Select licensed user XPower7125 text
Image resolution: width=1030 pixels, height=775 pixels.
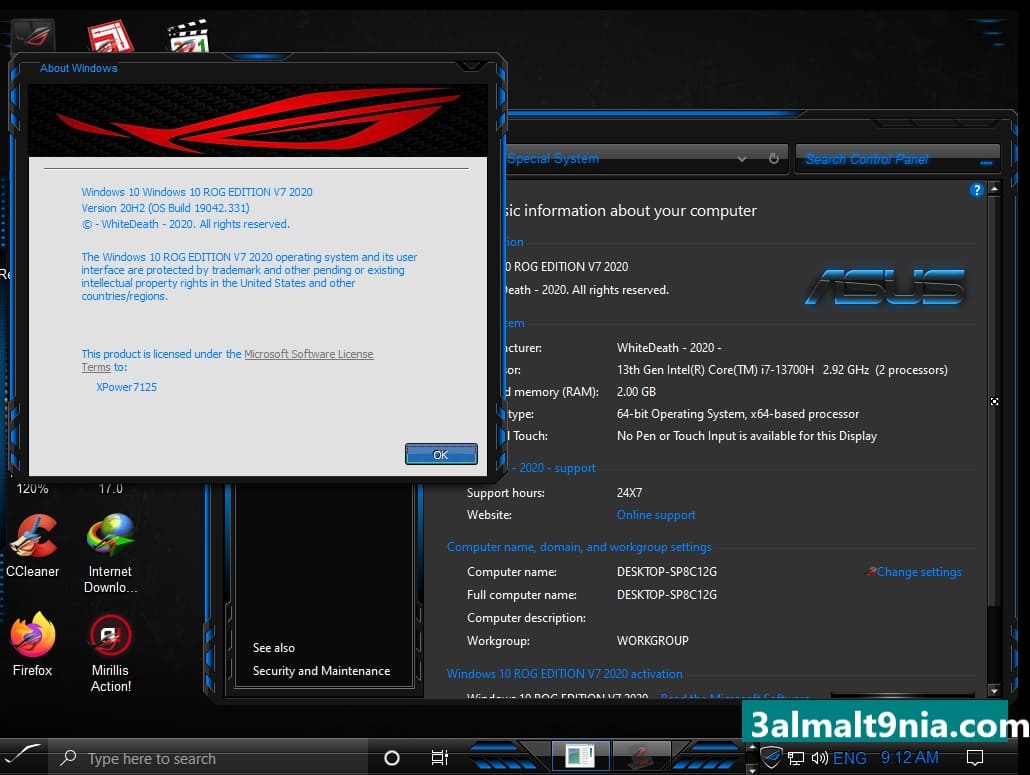click(x=126, y=387)
